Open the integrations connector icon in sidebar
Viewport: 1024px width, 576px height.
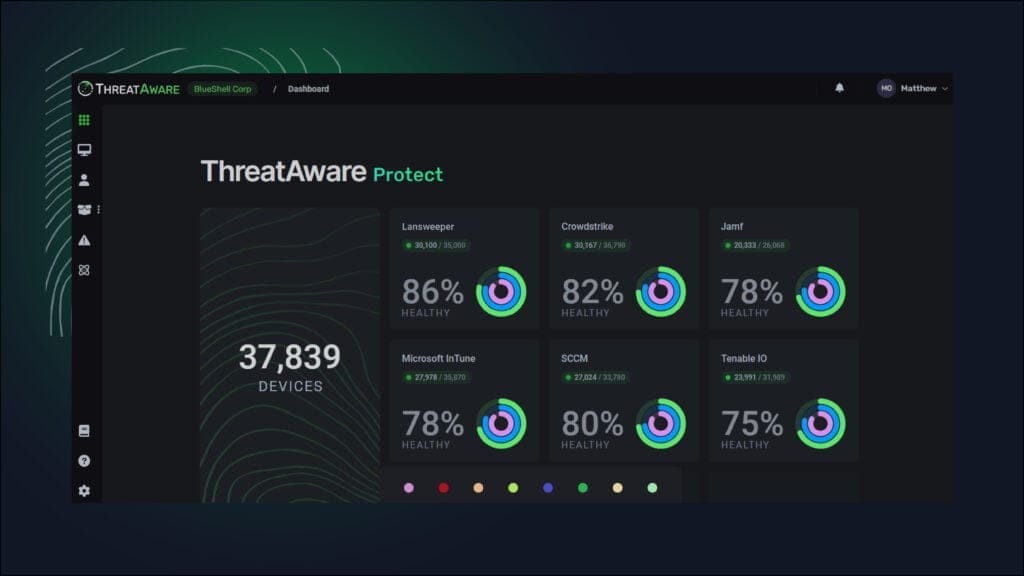[x=84, y=270]
